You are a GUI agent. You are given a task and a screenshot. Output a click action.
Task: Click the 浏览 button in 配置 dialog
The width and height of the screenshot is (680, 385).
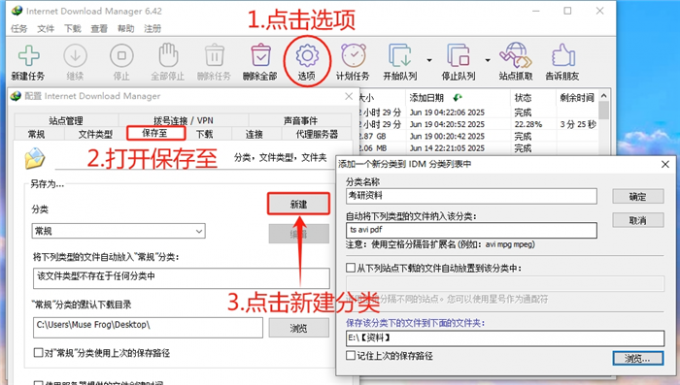pyautogui.click(x=298, y=328)
